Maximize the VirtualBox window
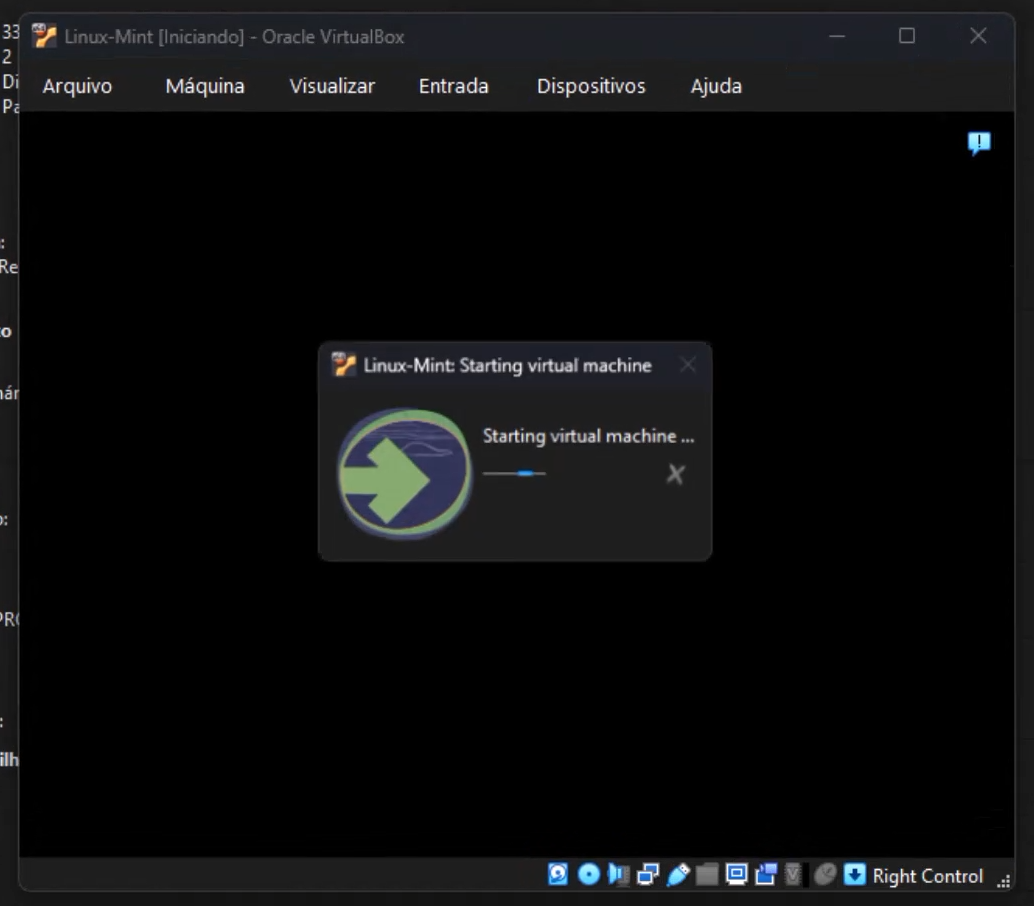This screenshot has width=1034, height=906. pyautogui.click(x=907, y=36)
